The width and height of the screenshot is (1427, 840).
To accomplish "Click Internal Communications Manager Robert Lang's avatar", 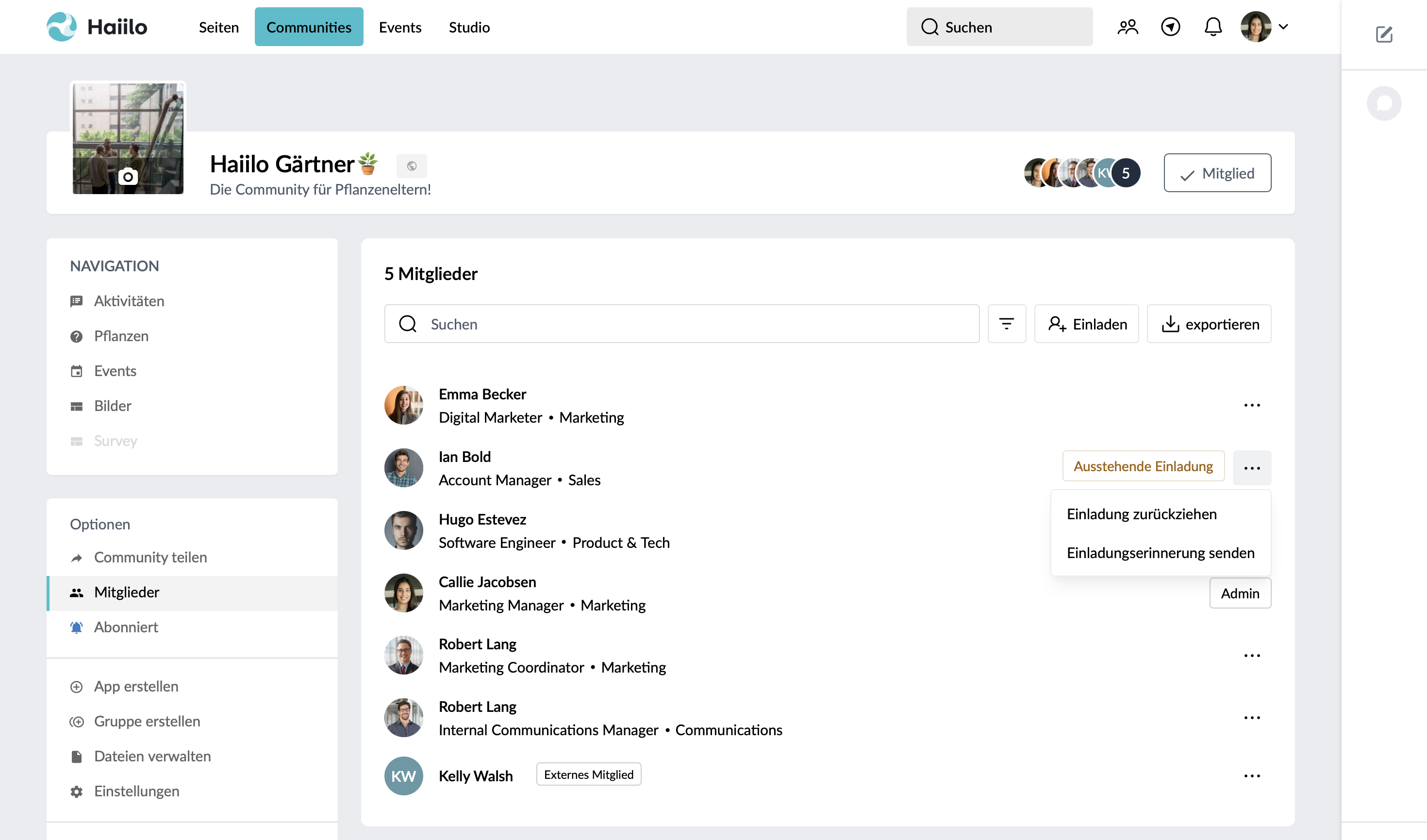I will click(404, 718).
